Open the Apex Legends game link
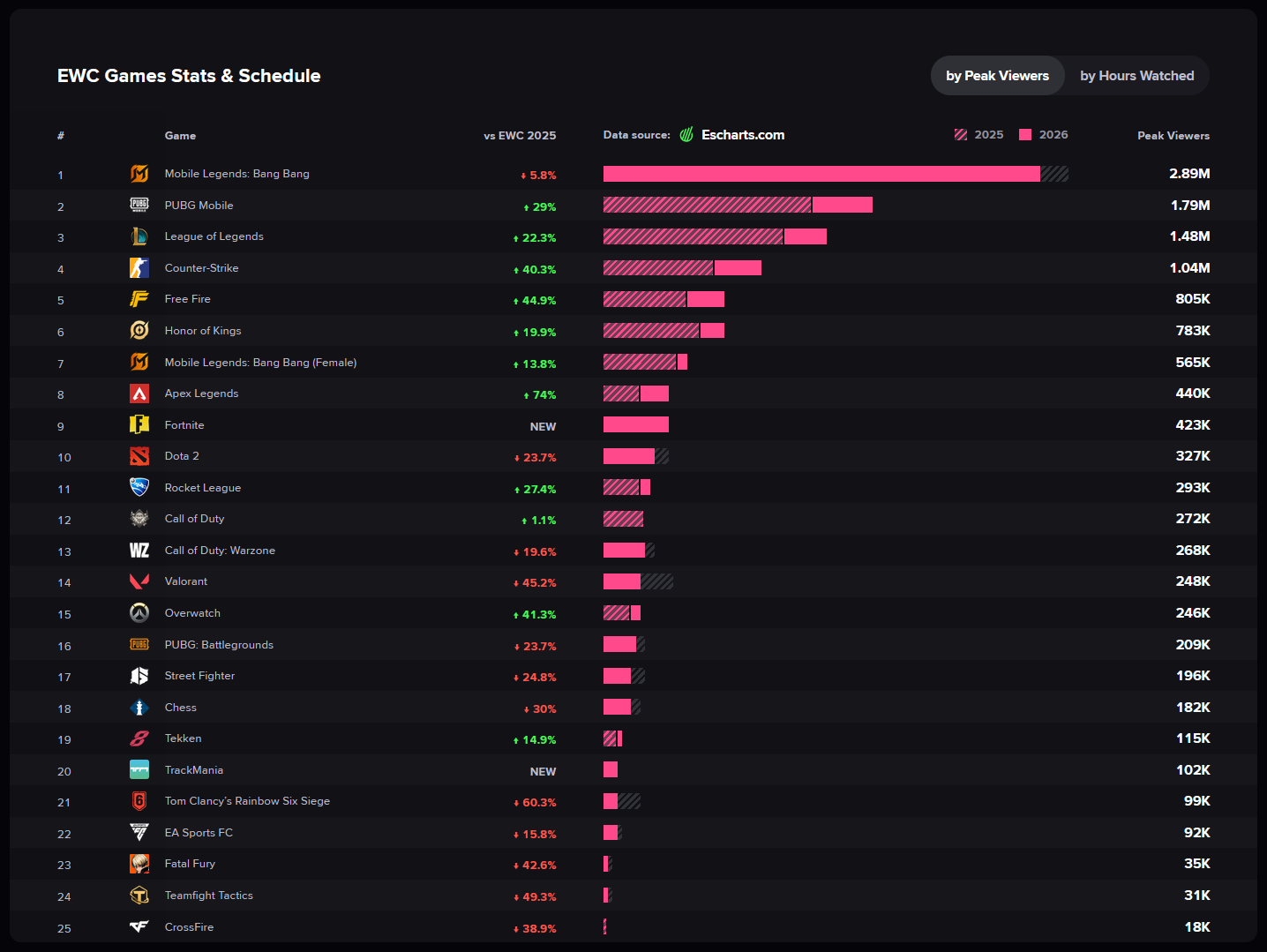 201,394
